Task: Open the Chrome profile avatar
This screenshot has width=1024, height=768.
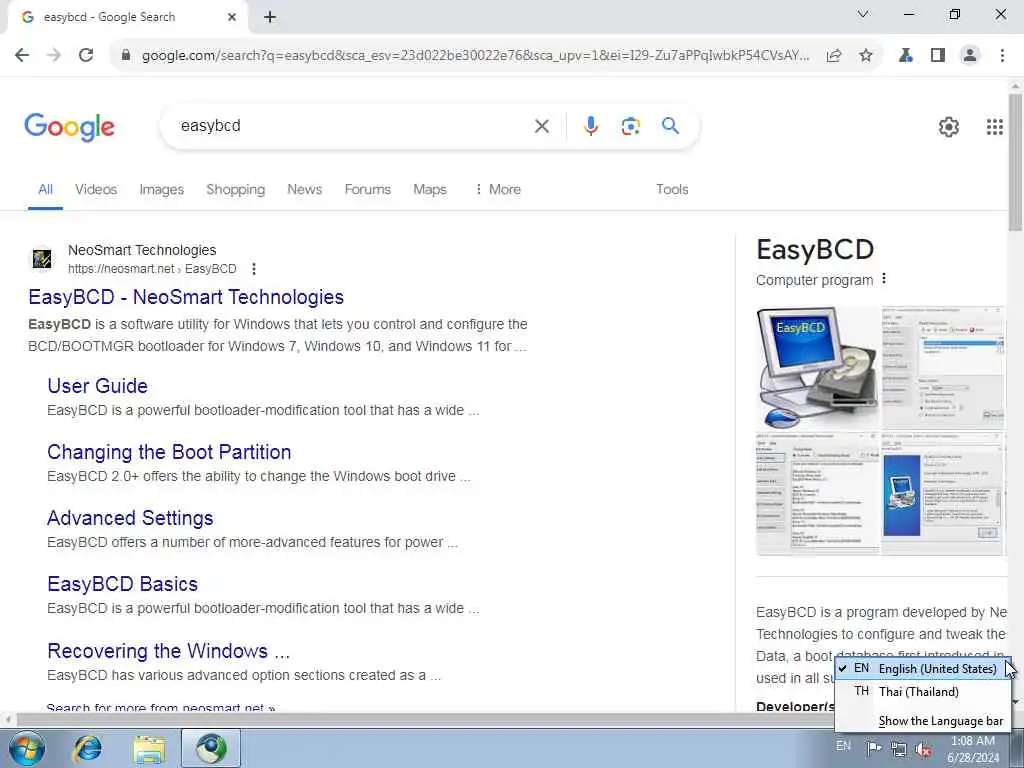Action: 970,56
